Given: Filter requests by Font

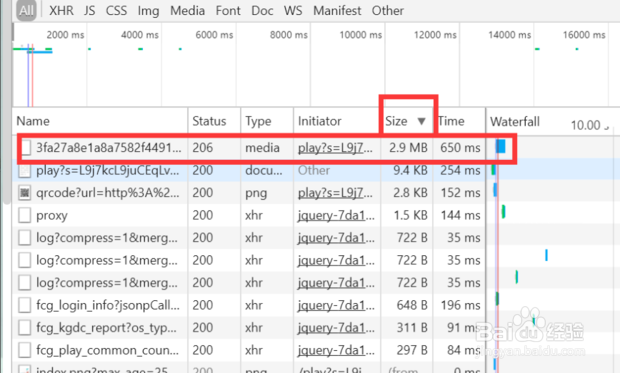Looking at the screenshot, I should [x=228, y=10].
